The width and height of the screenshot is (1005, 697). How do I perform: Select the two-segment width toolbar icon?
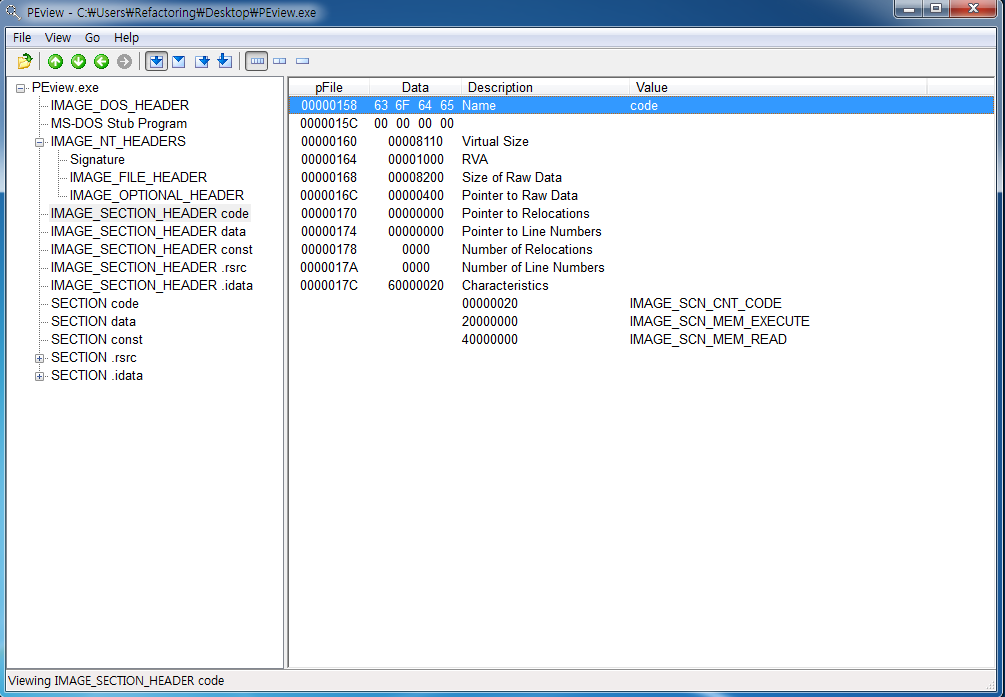tap(279, 62)
